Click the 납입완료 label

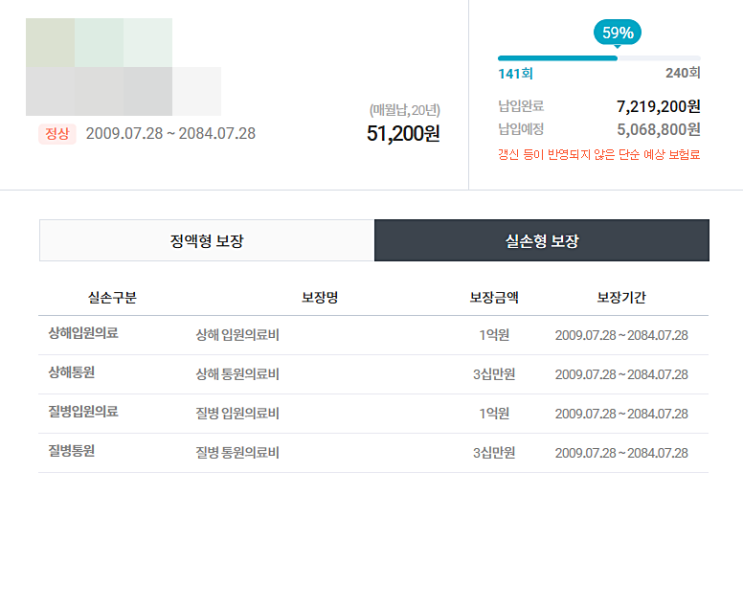click(x=521, y=106)
